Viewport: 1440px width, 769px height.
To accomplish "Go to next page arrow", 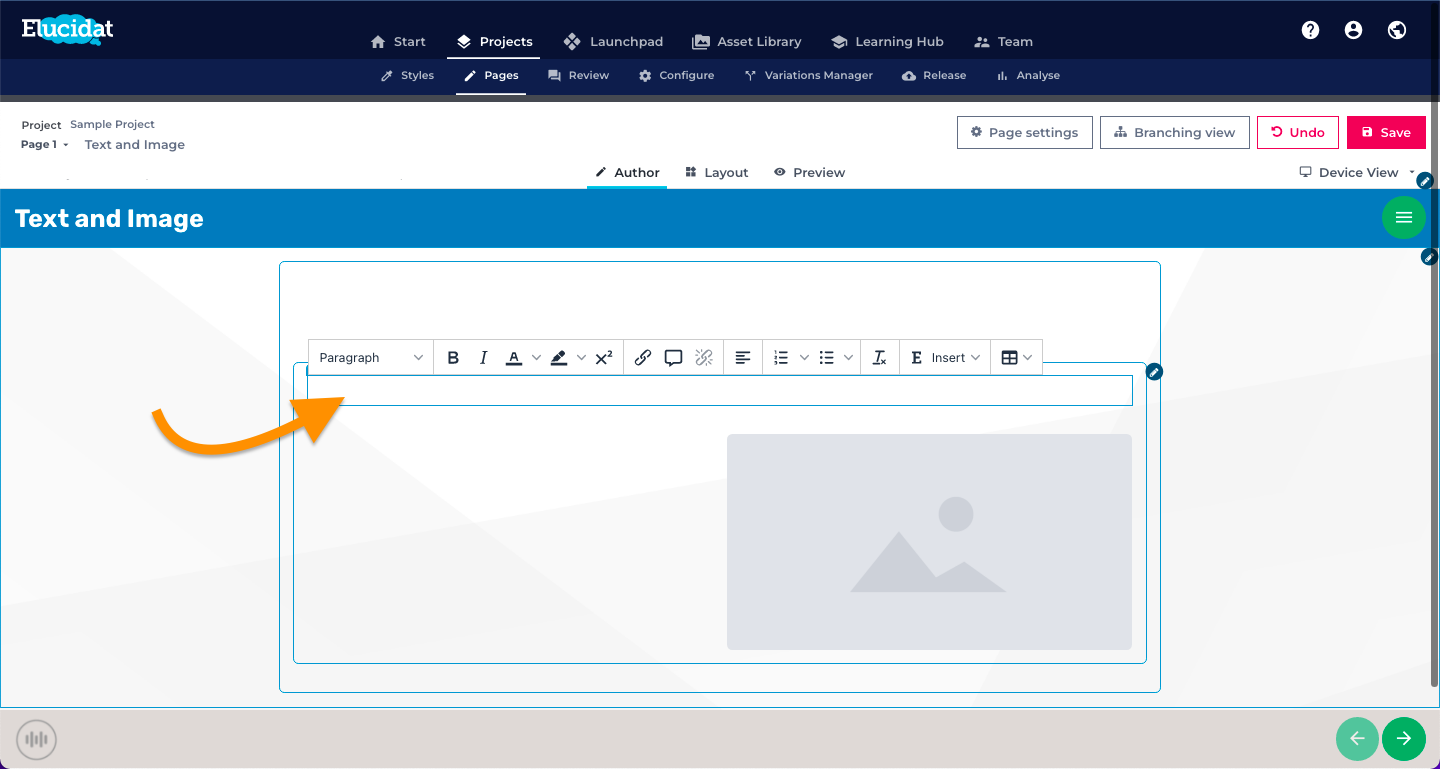I will point(1404,739).
